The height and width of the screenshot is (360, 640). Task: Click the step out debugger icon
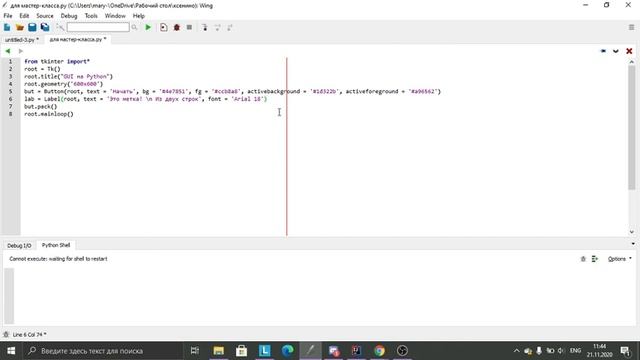(230, 27)
